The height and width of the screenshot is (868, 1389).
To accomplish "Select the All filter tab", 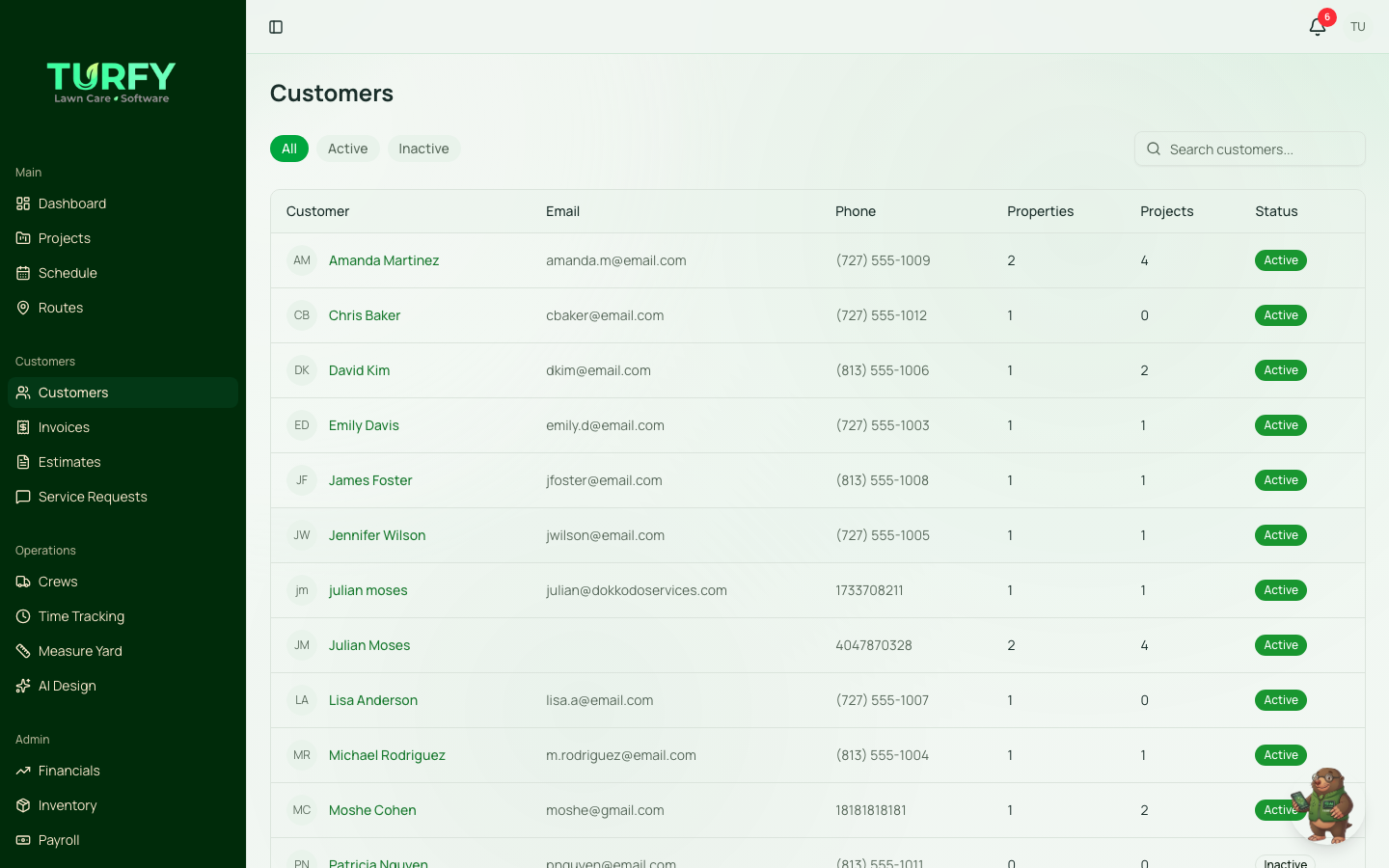I will 289,149.
